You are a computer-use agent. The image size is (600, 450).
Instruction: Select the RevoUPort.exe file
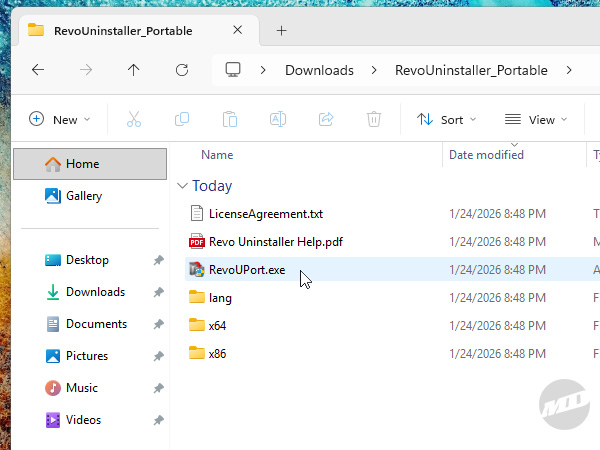coord(247,270)
